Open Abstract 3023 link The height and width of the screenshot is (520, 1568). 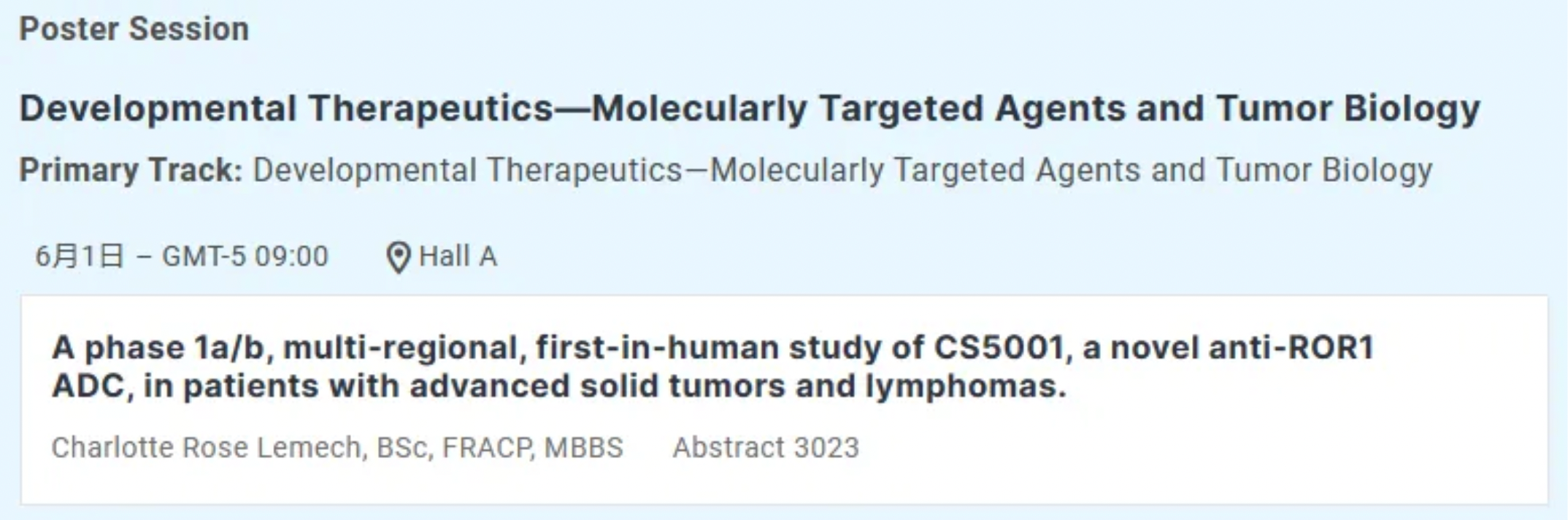tap(765, 447)
